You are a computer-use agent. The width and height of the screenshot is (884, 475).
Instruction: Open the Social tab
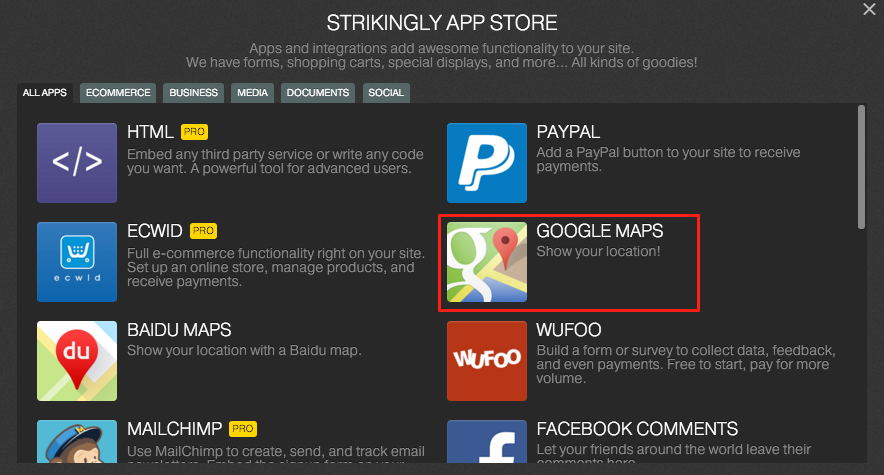386,93
